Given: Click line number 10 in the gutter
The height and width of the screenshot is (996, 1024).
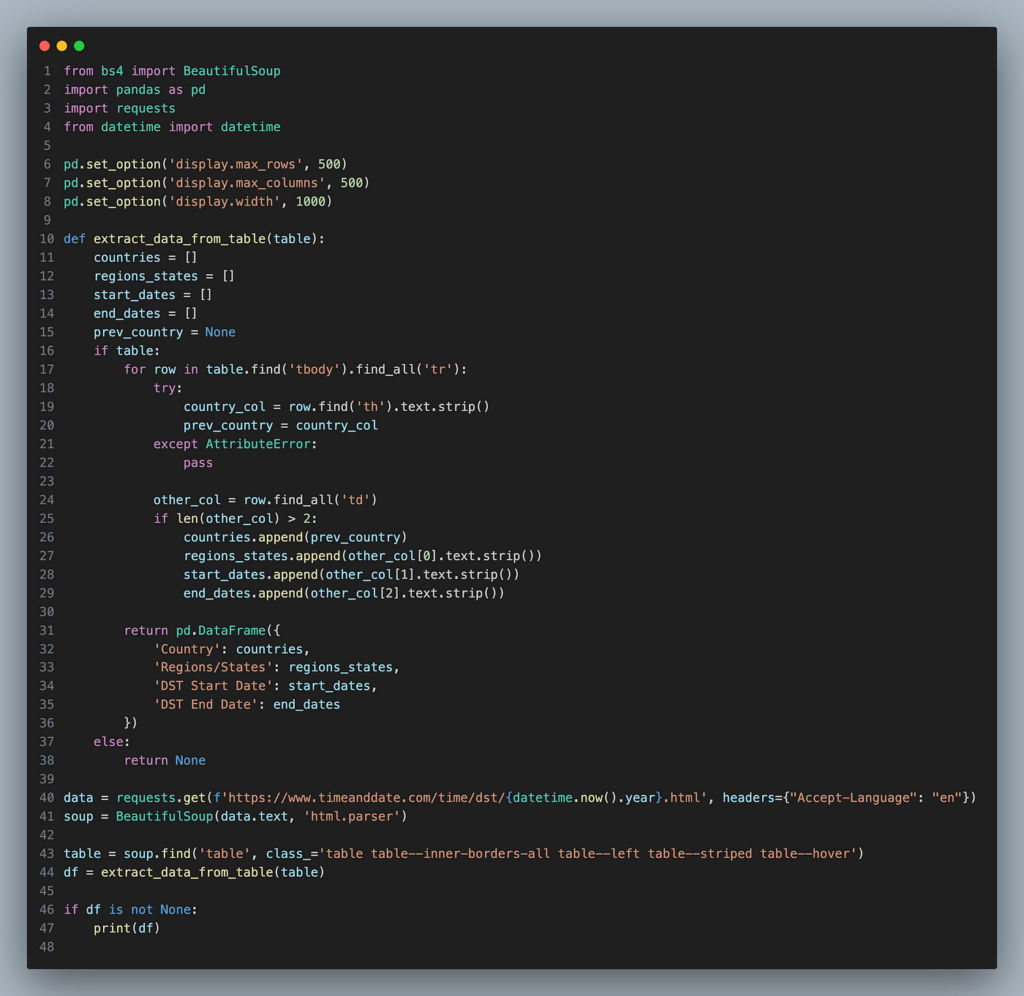Looking at the screenshot, I should pos(47,239).
